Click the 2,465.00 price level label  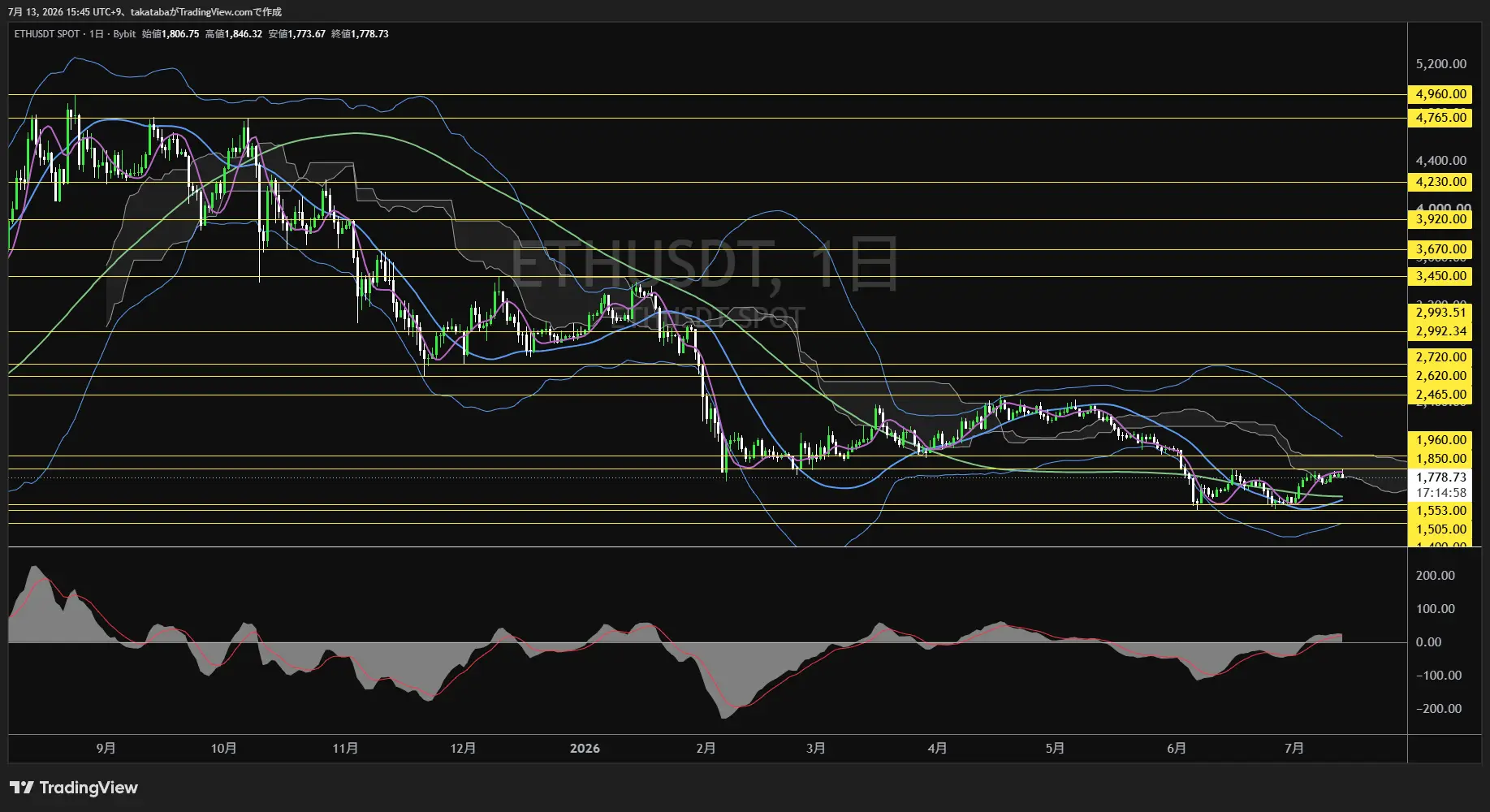pos(1440,395)
